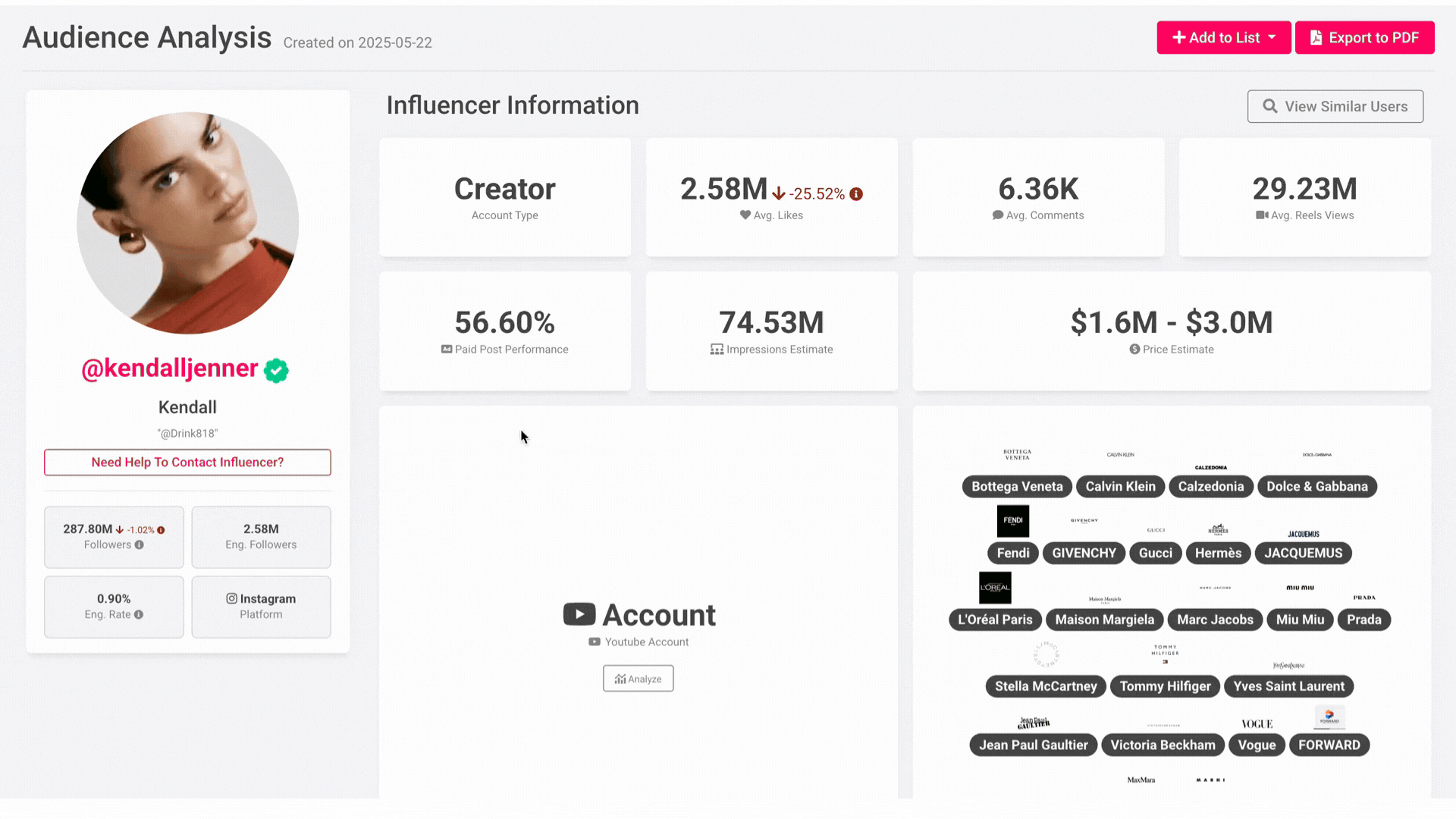Click the video icon by Avg. Reels Views
This screenshot has width=1456, height=819.
(1262, 215)
